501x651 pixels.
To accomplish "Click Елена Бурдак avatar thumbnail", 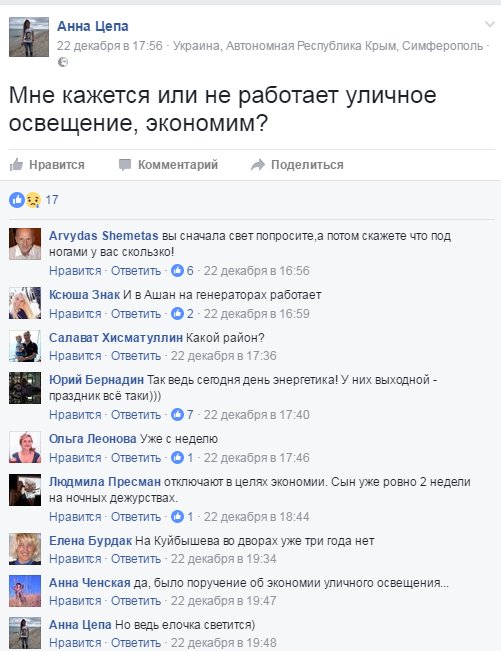I will [x=25, y=549].
